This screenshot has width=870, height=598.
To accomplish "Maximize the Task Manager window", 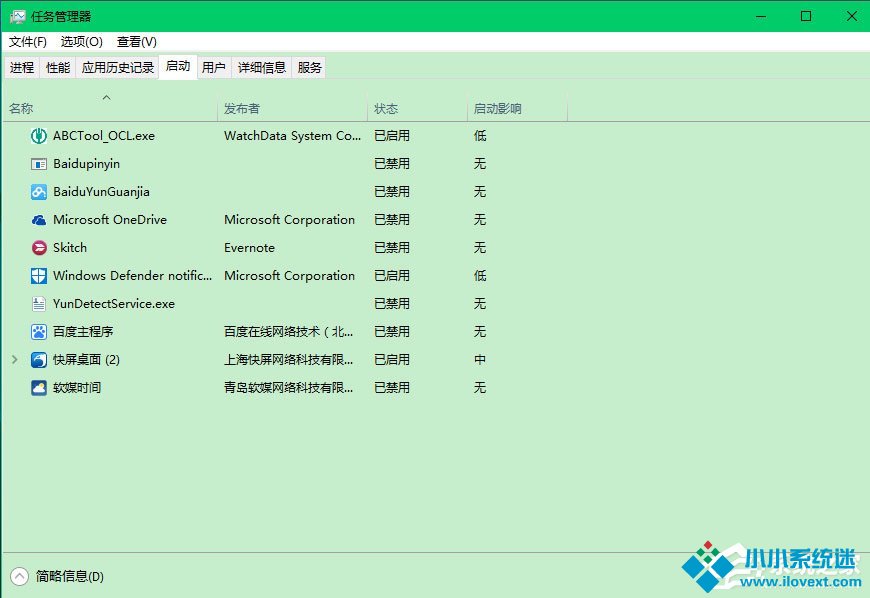I will click(x=806, y=16).
